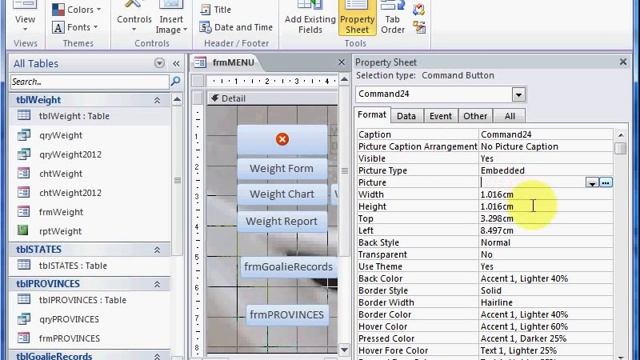
Task: Open the Controls gallery
Action: [x=134, y=19]
